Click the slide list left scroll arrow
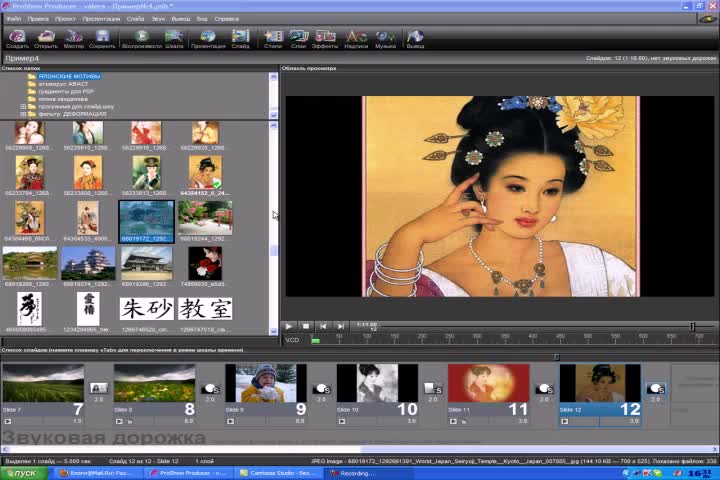 [x=5, y=449]
